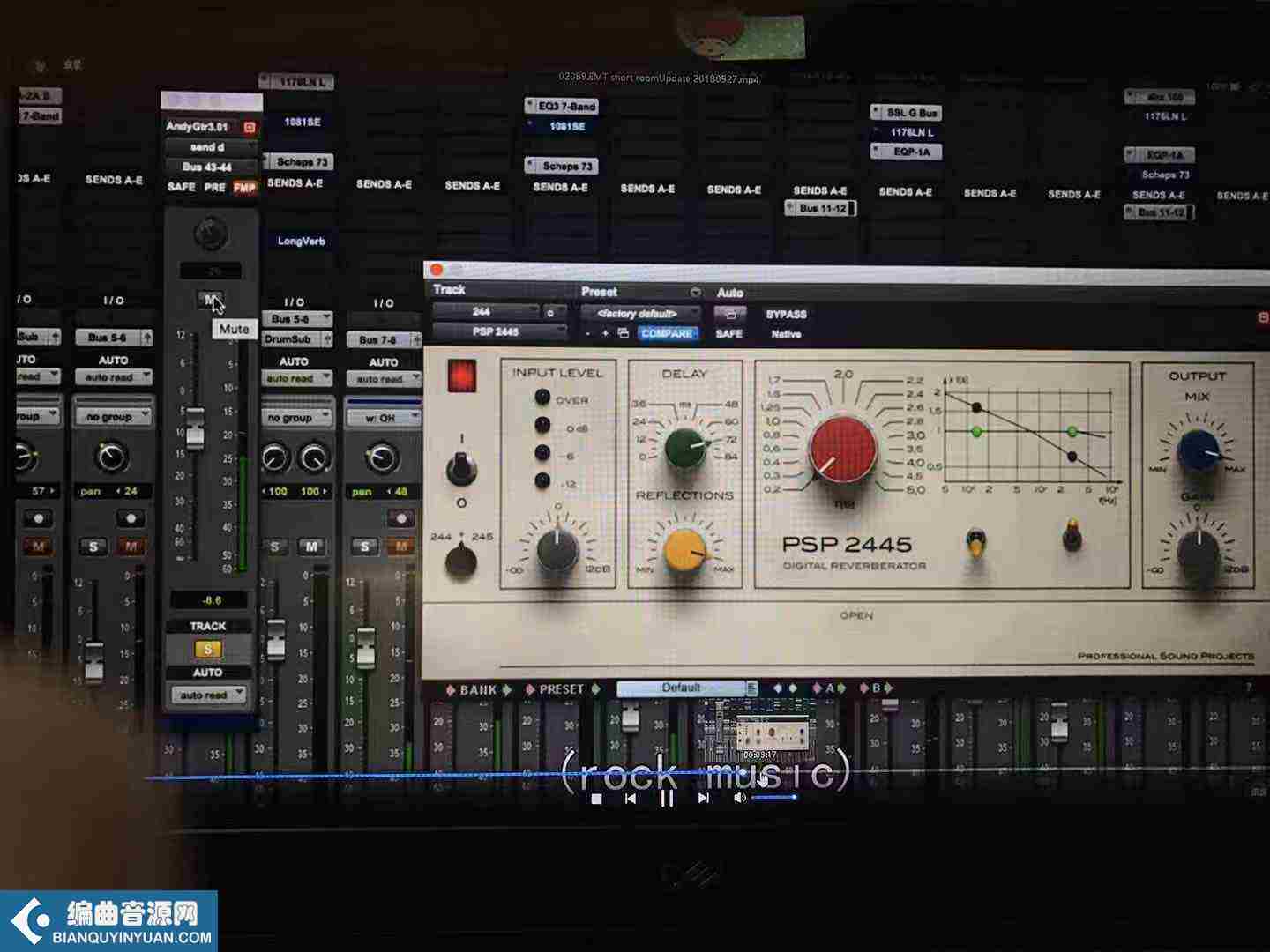Click the green DELAY knob

pyautogui.click(x=685, y=447)
